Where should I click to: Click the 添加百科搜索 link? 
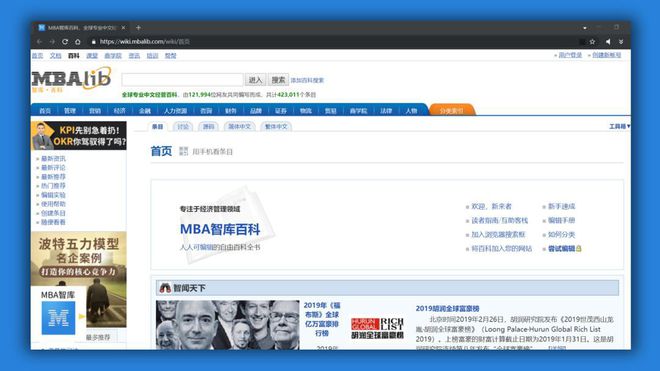pyautogui.click(x=307, y=80)
